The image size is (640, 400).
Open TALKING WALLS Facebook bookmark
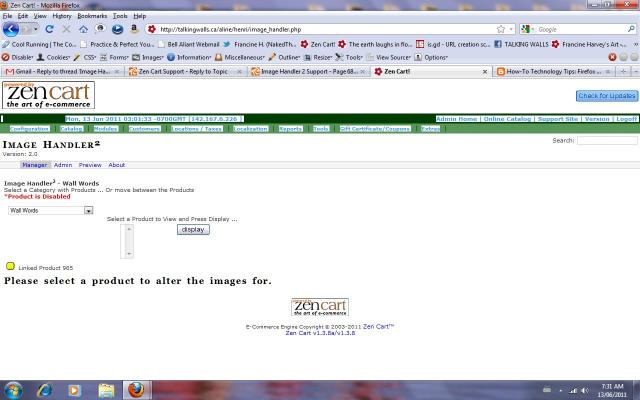[x=521, y=44]
